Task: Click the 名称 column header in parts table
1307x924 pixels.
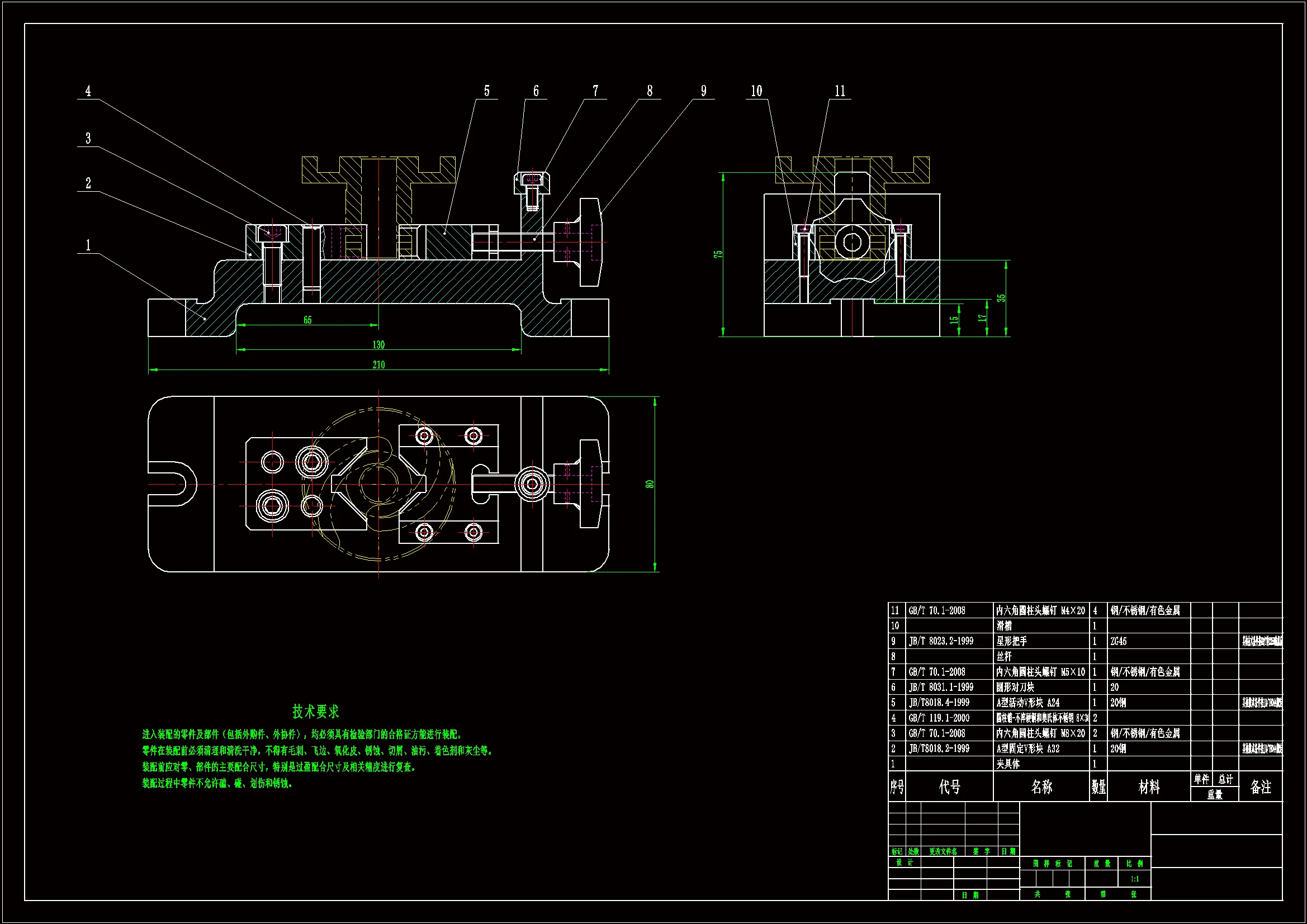Action: pyautogui.click(x=1041, y=787)
